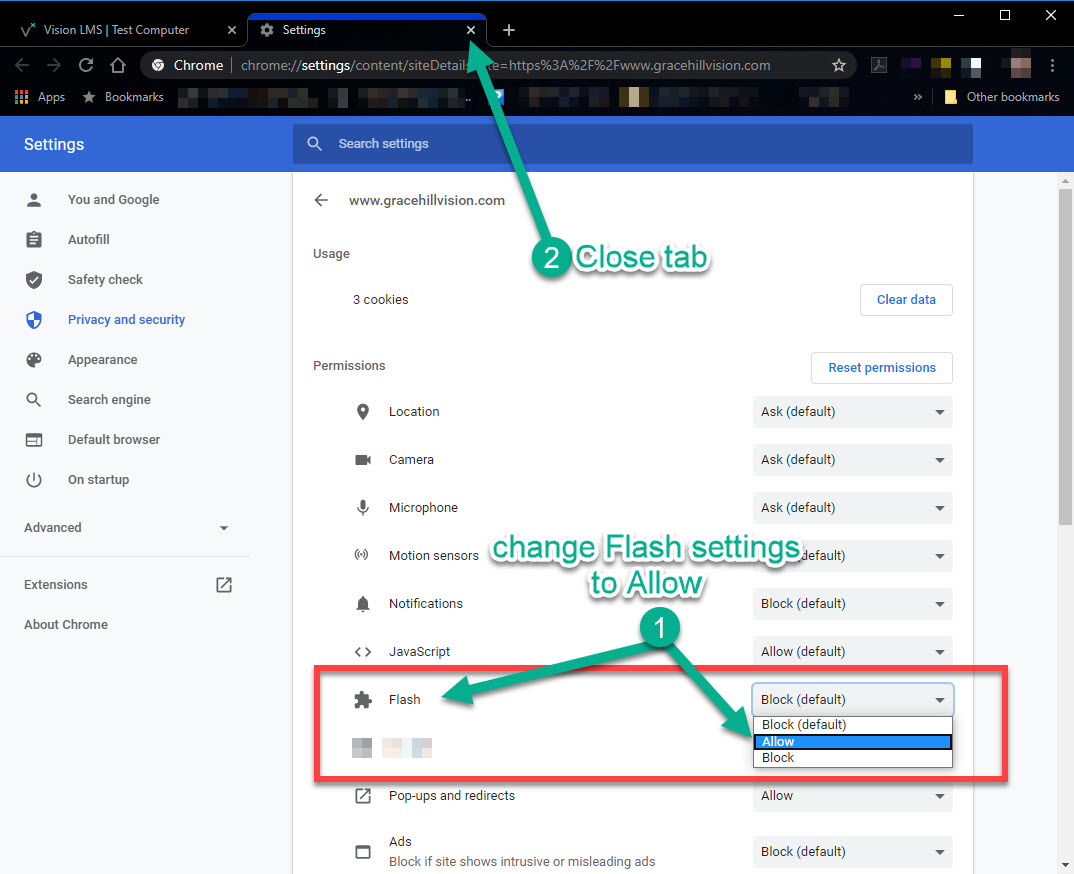The height and width of the screenshot is (874, 1074).
Task: Click the Autofill clipboard icon
Action: coord(34,240)
